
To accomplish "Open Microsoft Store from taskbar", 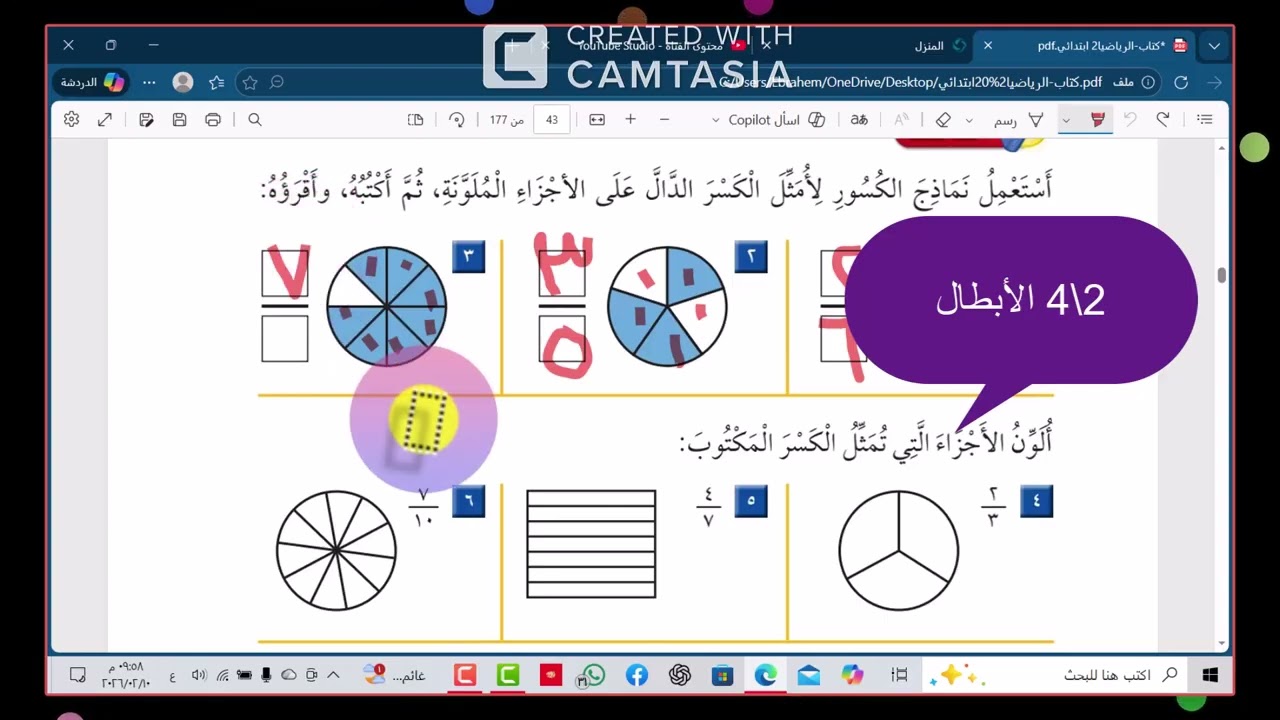I will [x=722, y=676].
